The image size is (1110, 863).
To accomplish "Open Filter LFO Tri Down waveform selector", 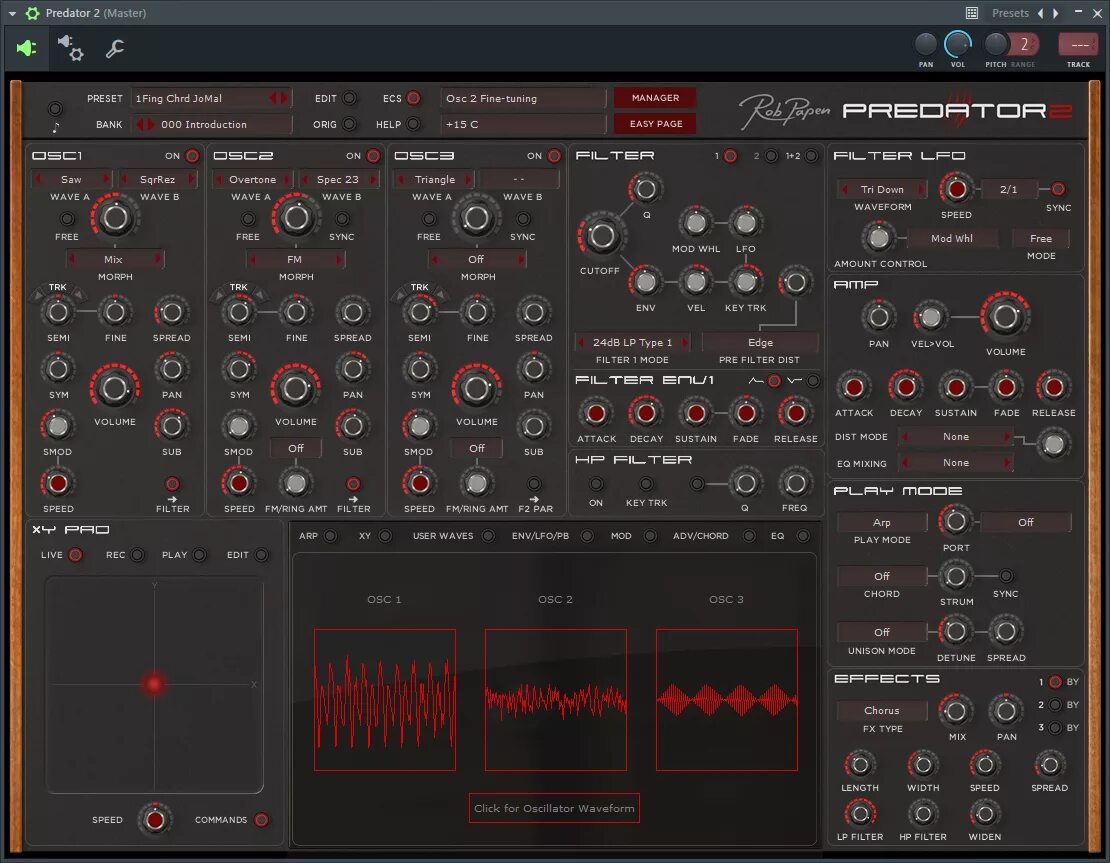I will (882, 190).
